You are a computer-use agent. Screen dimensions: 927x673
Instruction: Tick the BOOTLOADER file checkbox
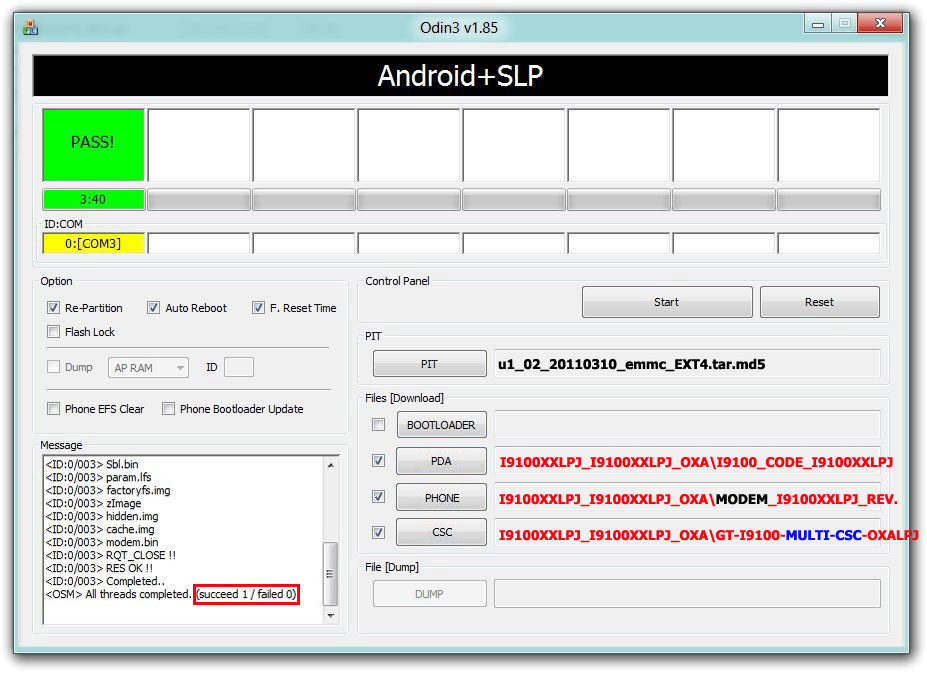378,425
